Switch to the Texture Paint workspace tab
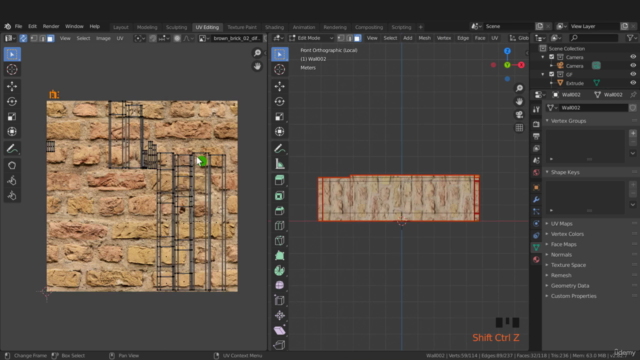This screenshot has width=640, height=360. click(242, 27)
